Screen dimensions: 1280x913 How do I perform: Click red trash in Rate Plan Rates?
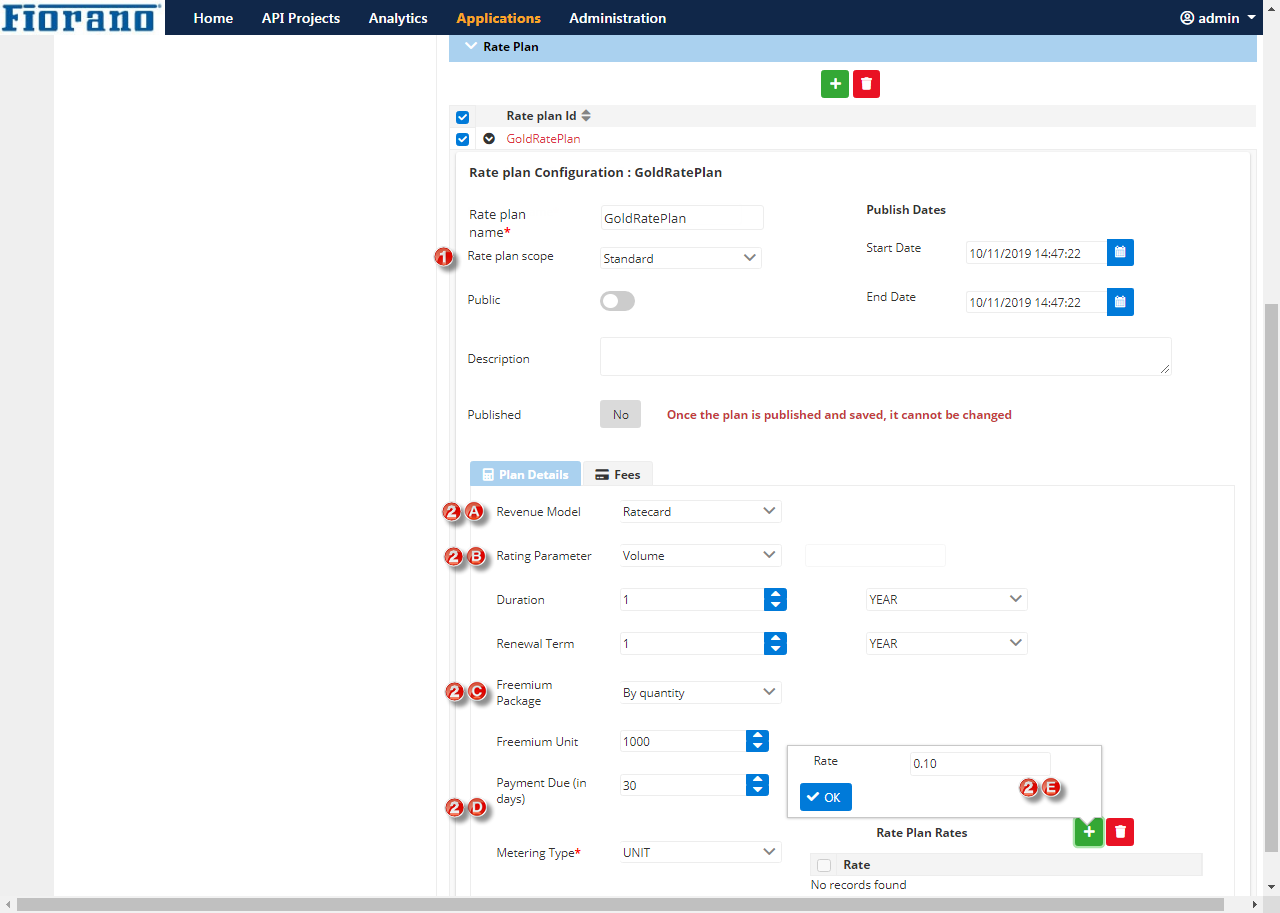[1120, 832]
